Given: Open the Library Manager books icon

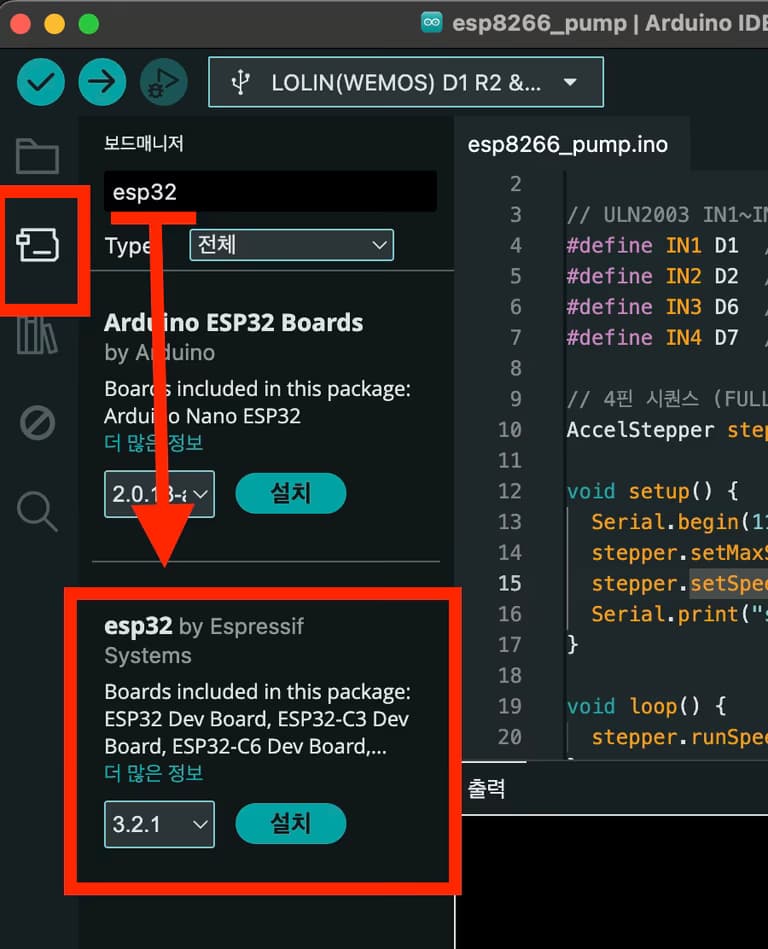Looking at the screenshot, I should (38, 335).
